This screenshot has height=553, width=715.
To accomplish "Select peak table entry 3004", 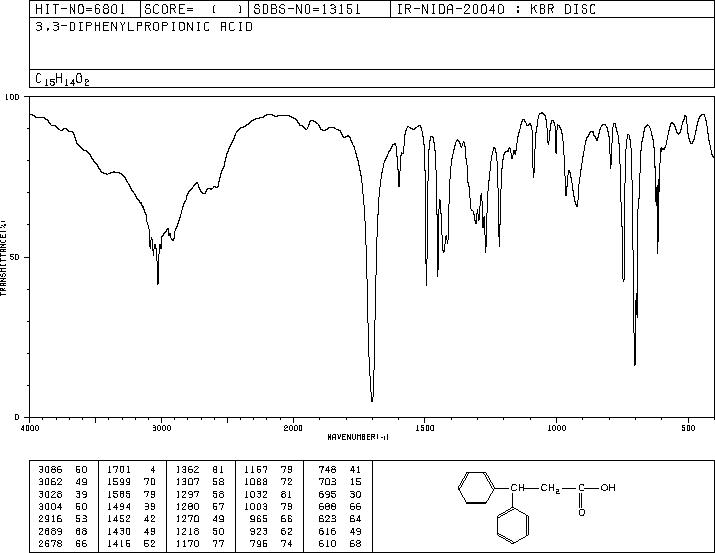I will [x=63, y=506].
